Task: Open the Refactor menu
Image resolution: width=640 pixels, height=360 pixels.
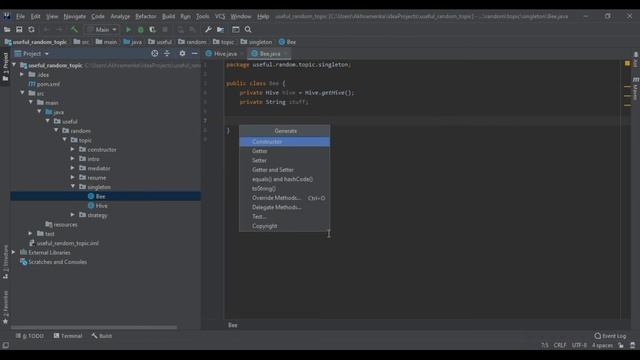Action: click(x=146, y=16)
